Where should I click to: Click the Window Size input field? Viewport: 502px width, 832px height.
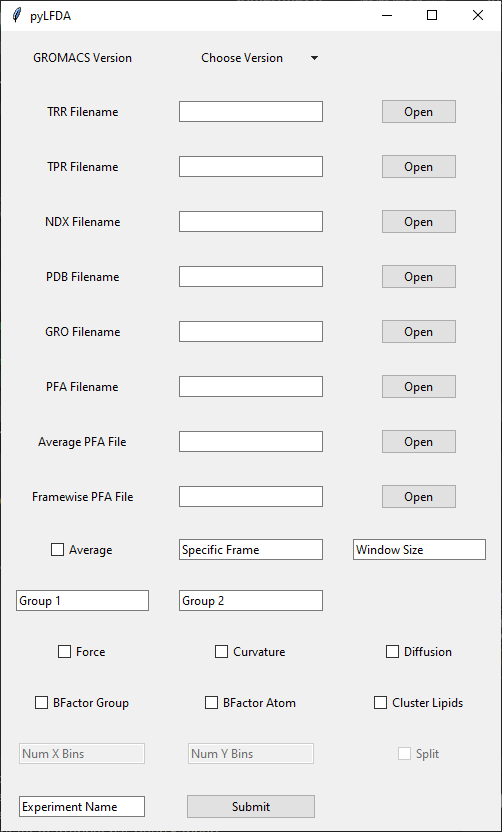(x=419, y=550)
